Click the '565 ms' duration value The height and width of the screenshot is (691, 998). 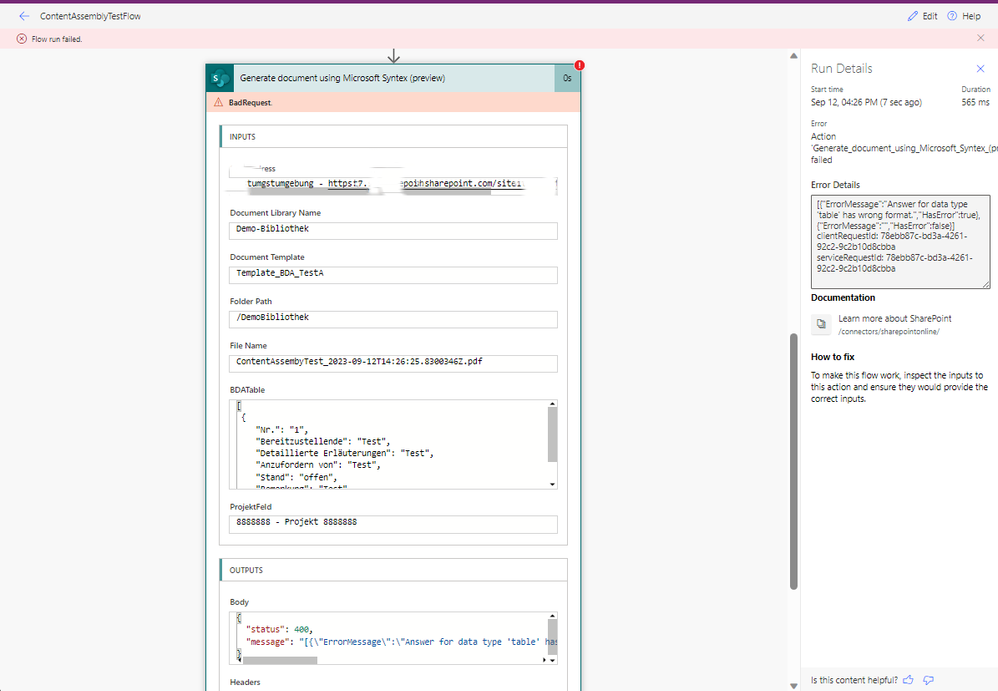tap(975, 102)
